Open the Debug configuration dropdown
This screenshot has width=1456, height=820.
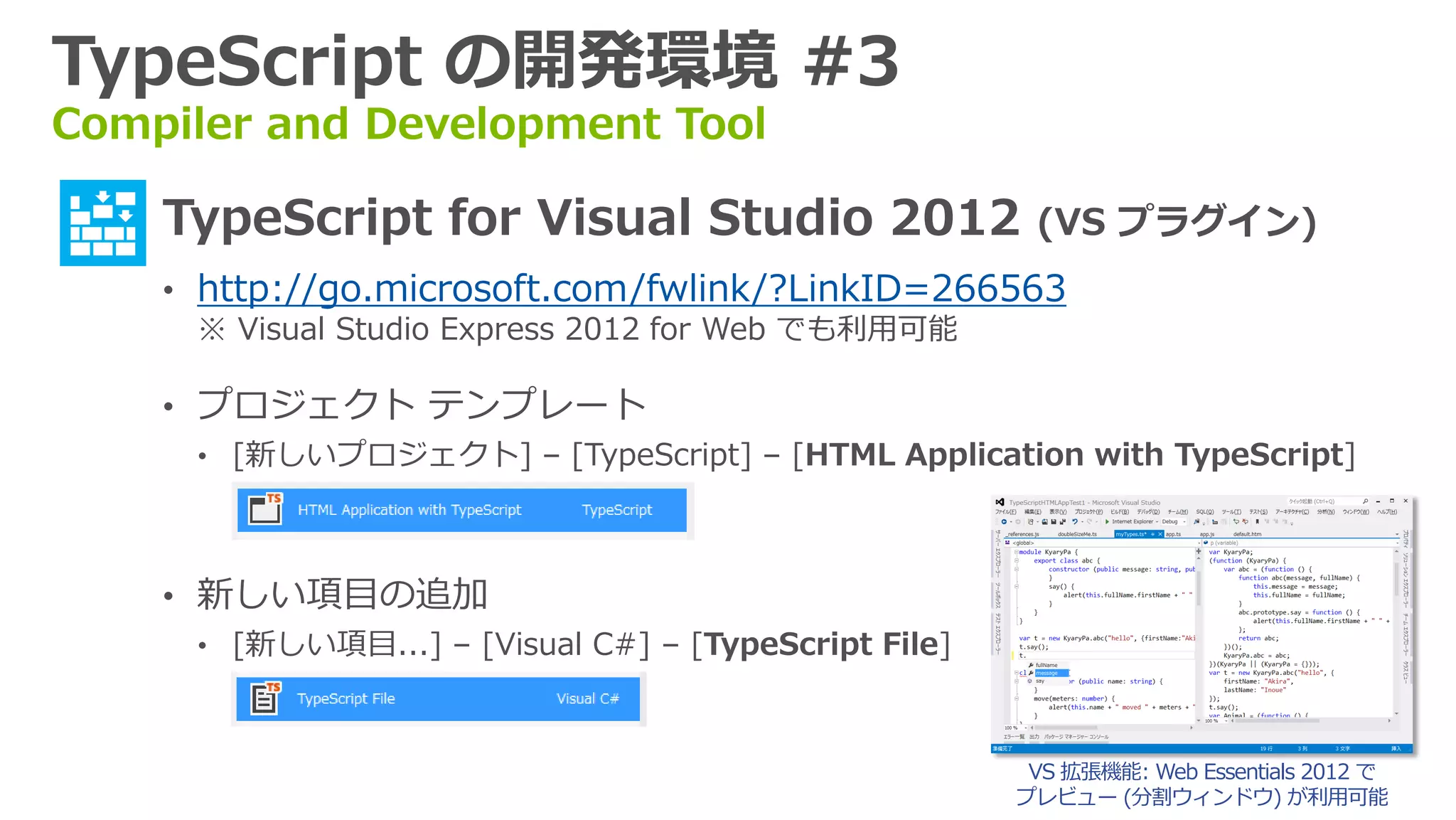point(1174,521)
